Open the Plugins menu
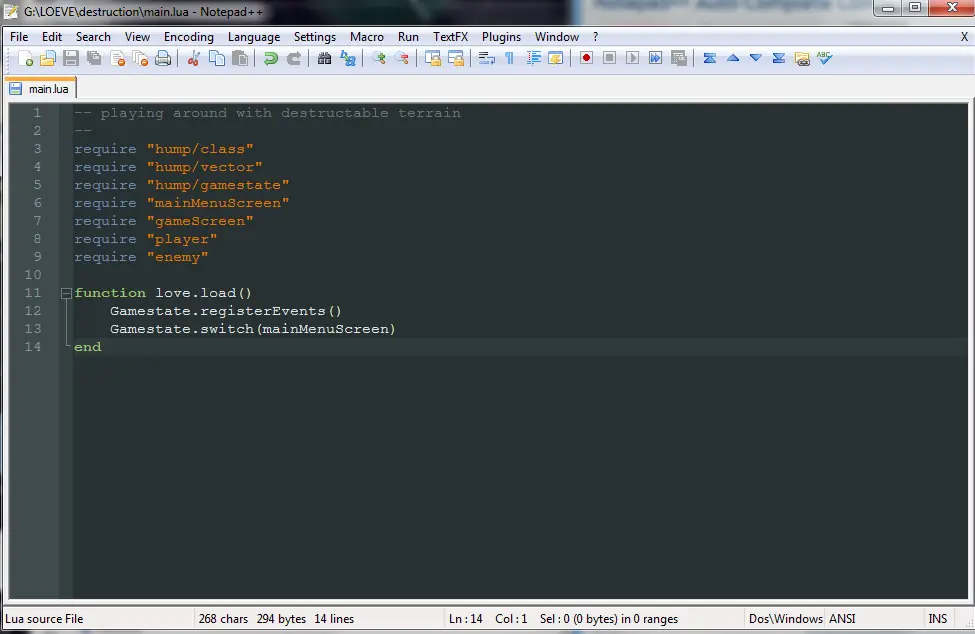This screenshot has width=975, height=634. coord(501,37)
